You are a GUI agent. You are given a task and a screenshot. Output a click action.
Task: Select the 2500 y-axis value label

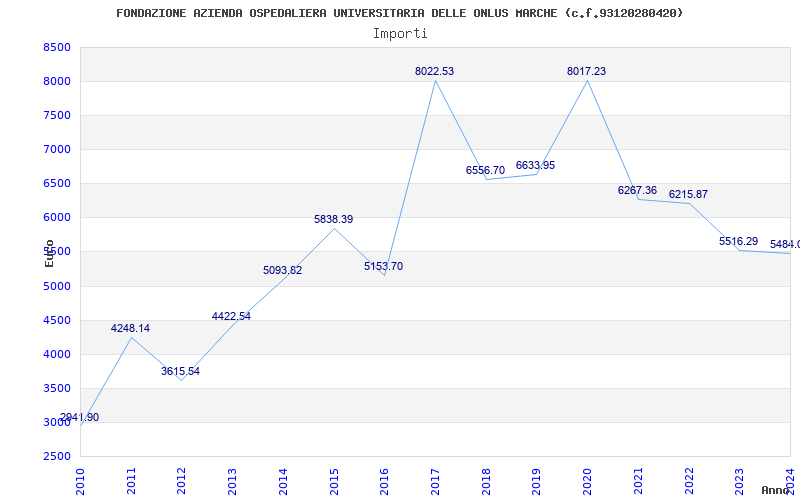pyautogui.click(x=57, y=456)
